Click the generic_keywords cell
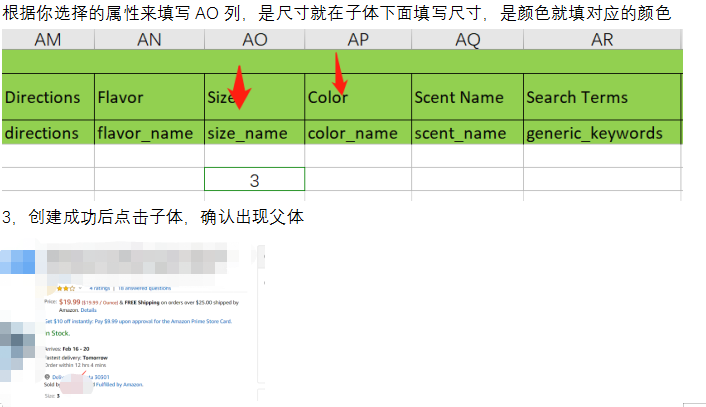Screen dimensions: 706x407 coord(601,132)
